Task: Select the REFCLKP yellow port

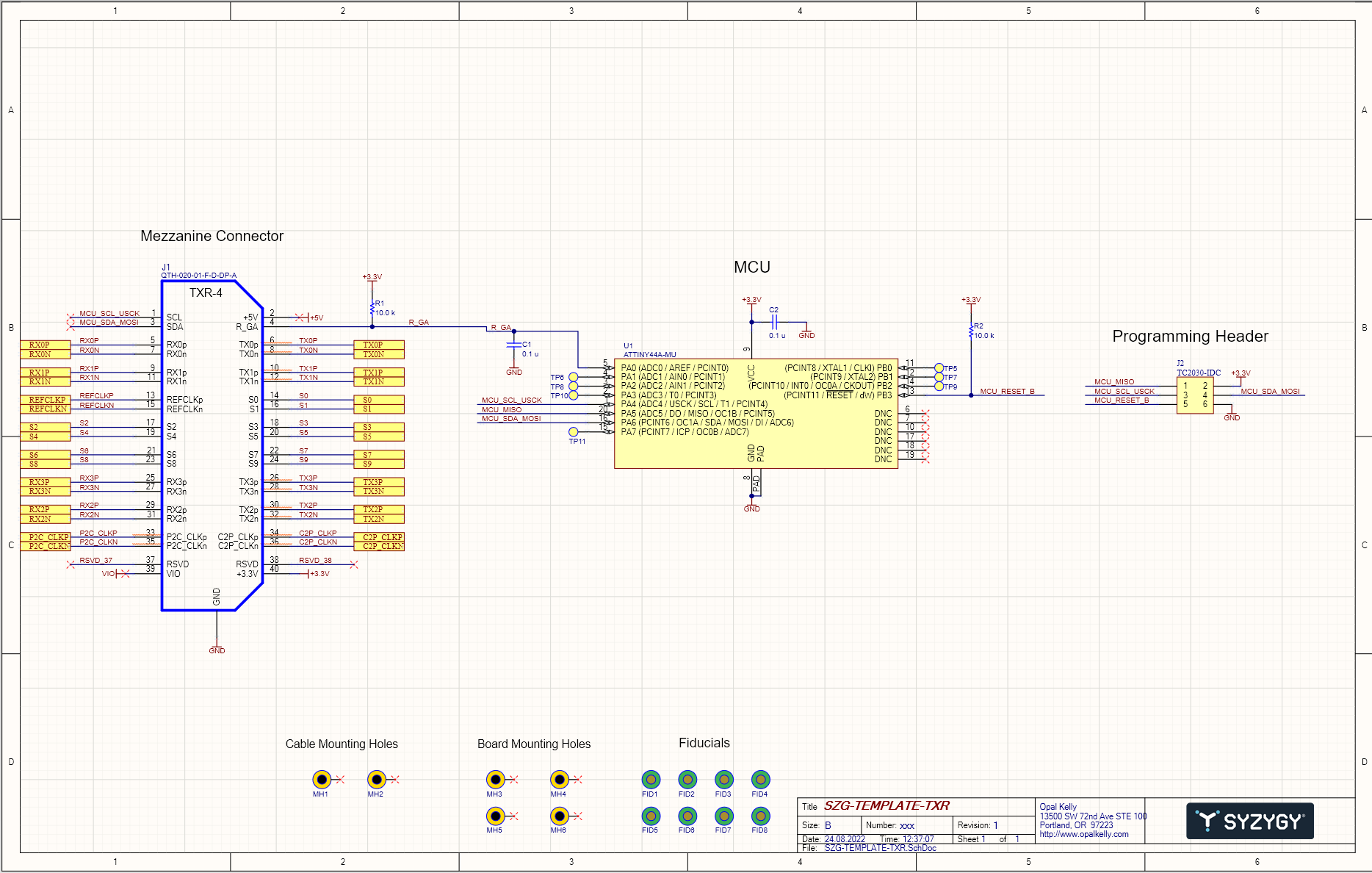Action: point(46,400)
